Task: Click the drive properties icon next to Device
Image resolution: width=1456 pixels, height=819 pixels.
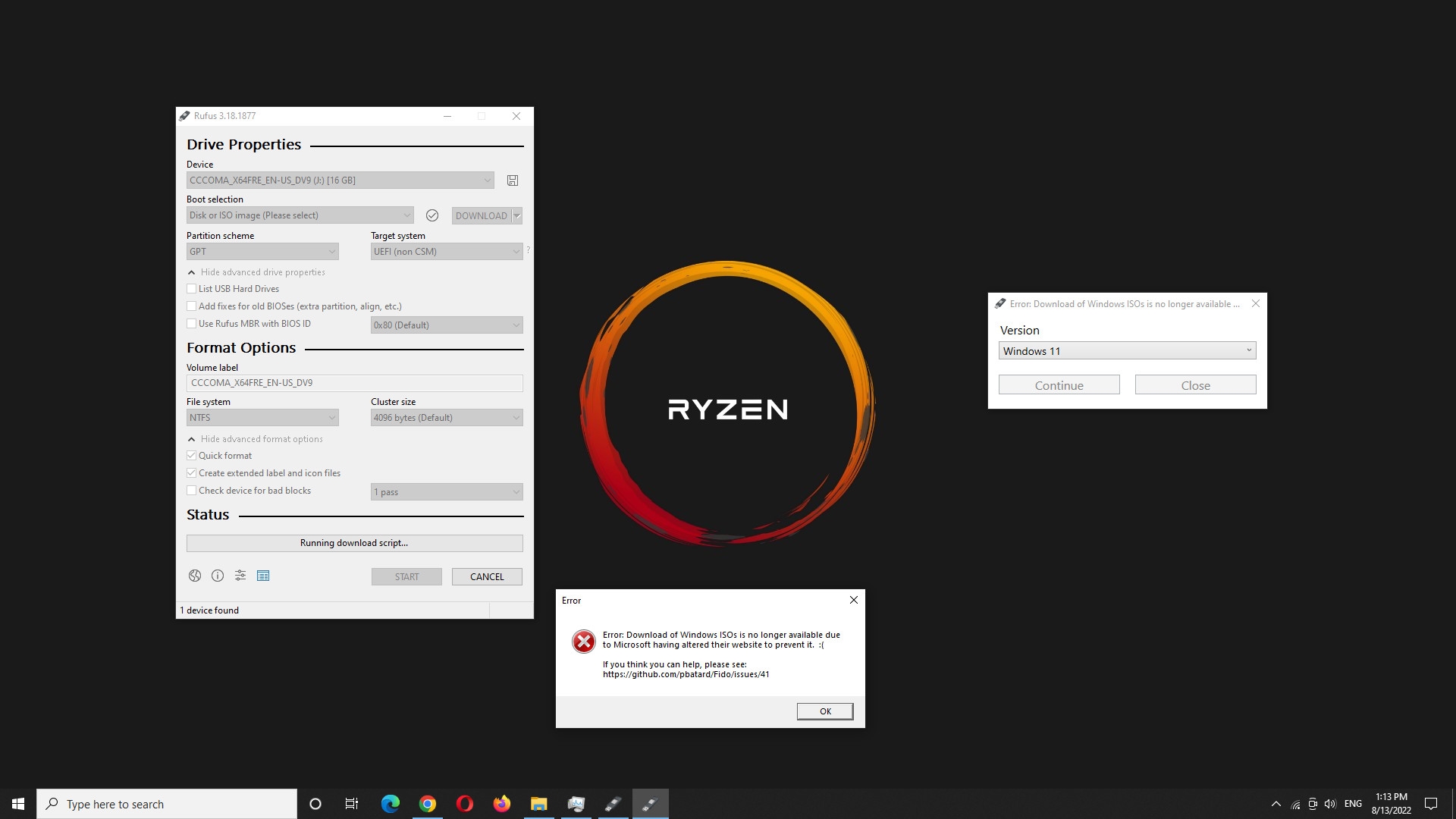Action: tap(513, 180)
